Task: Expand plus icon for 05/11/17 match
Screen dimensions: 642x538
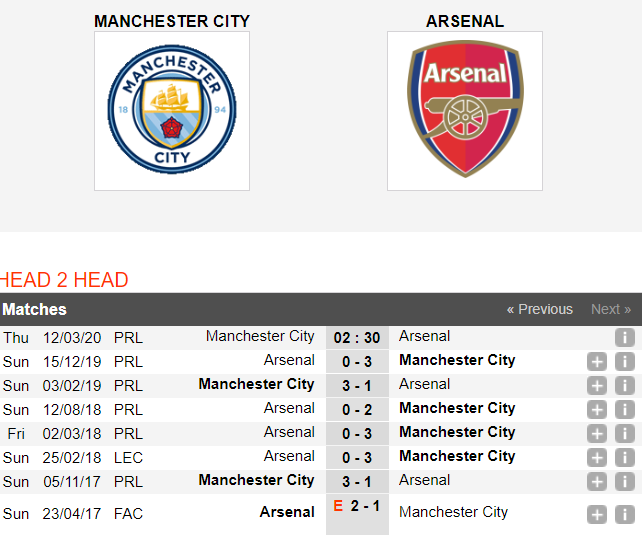Action: (x=597, y=481)
